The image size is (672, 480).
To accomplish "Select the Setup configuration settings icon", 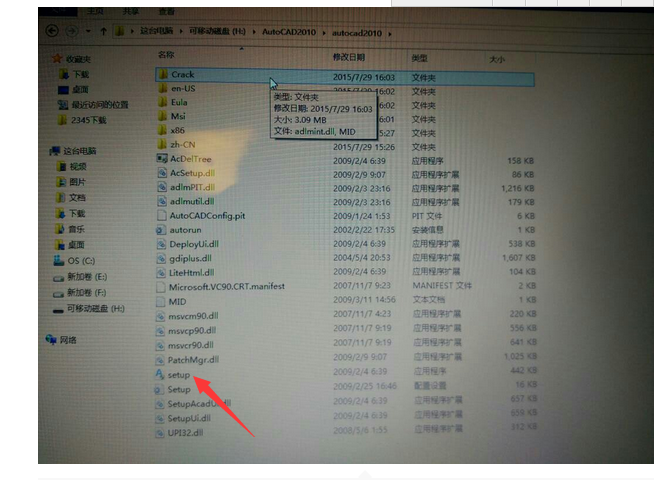I will coord(159,390).
